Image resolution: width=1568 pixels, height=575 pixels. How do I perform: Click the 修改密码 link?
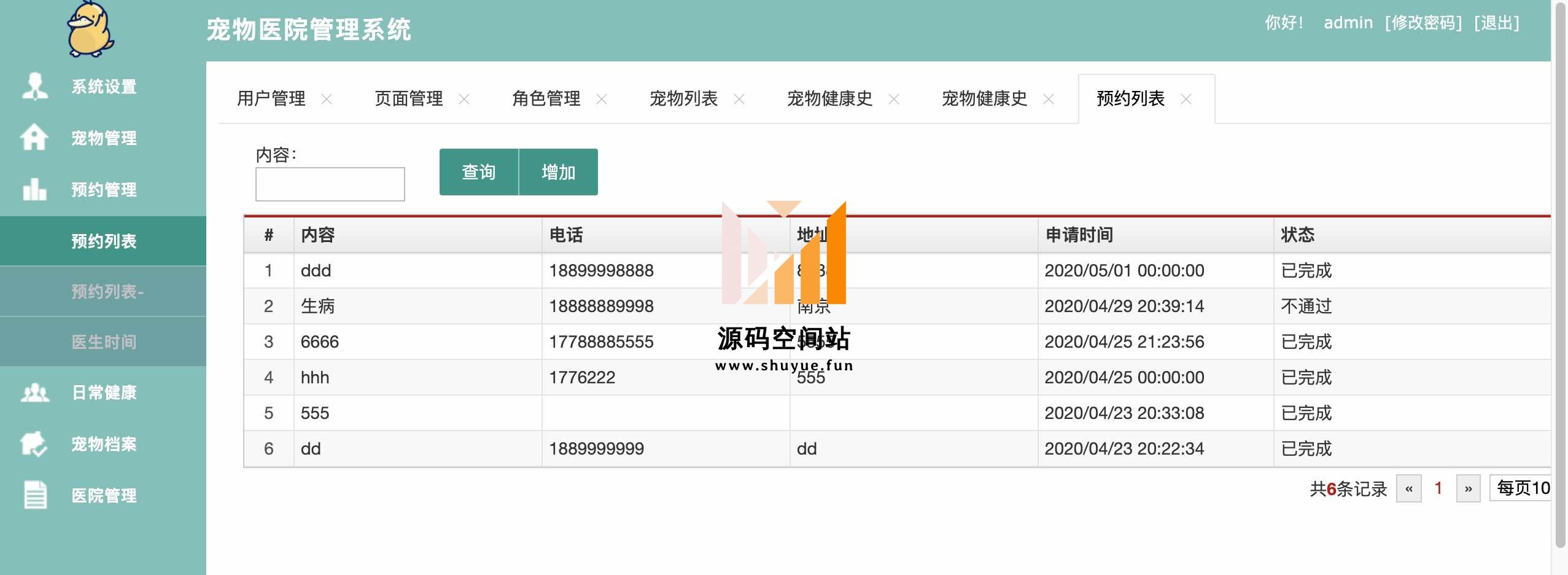point(1423,23)
